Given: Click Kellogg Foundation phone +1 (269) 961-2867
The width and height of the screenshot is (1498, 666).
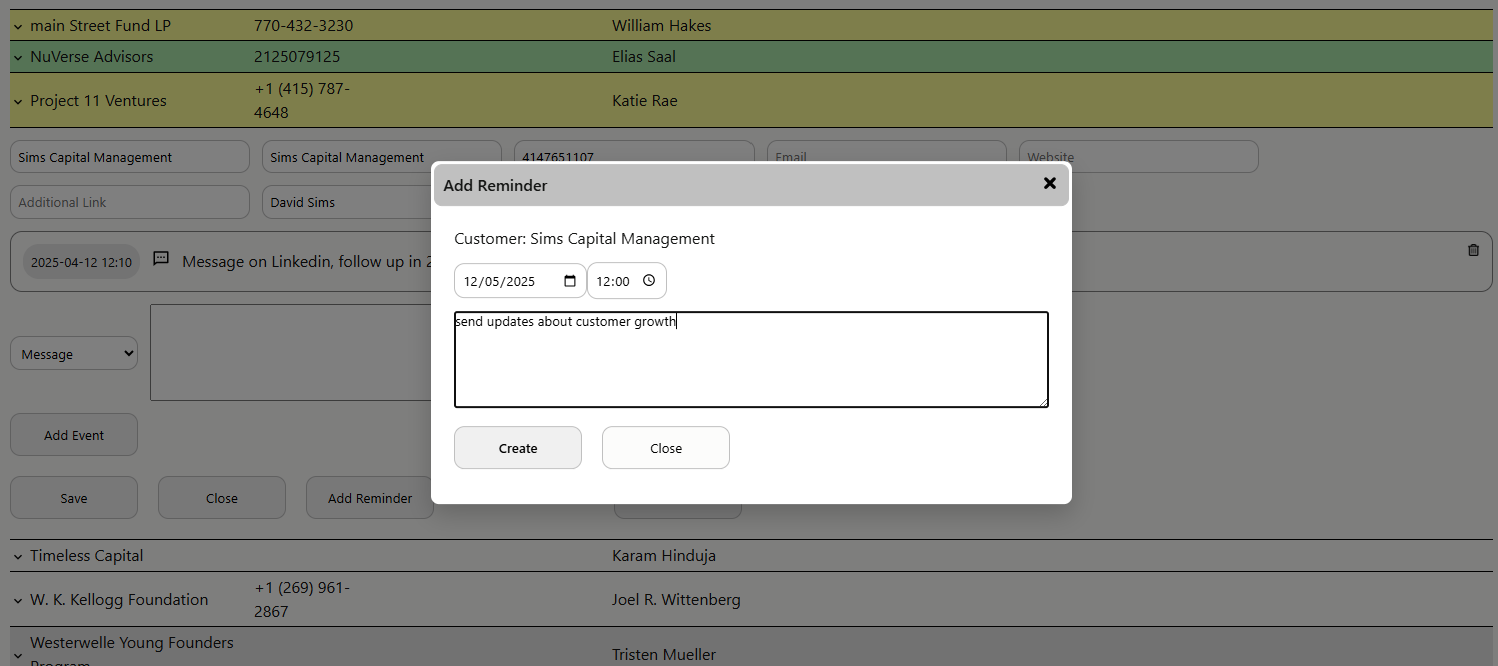Looking at the screenshot, I should click(302, 600).
